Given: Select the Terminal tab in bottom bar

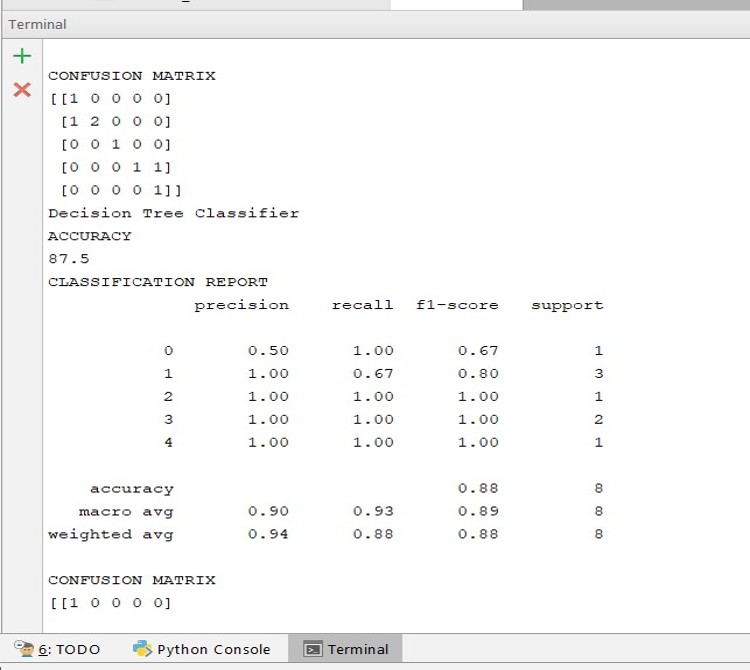Looking at the screenshot, I should 357,649.
